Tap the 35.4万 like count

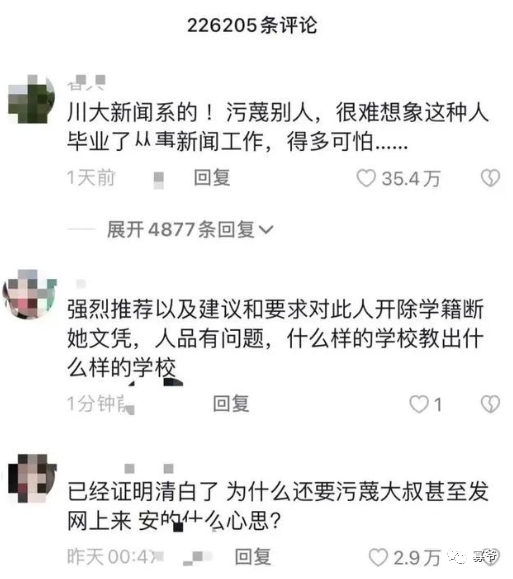coord(411,179)
